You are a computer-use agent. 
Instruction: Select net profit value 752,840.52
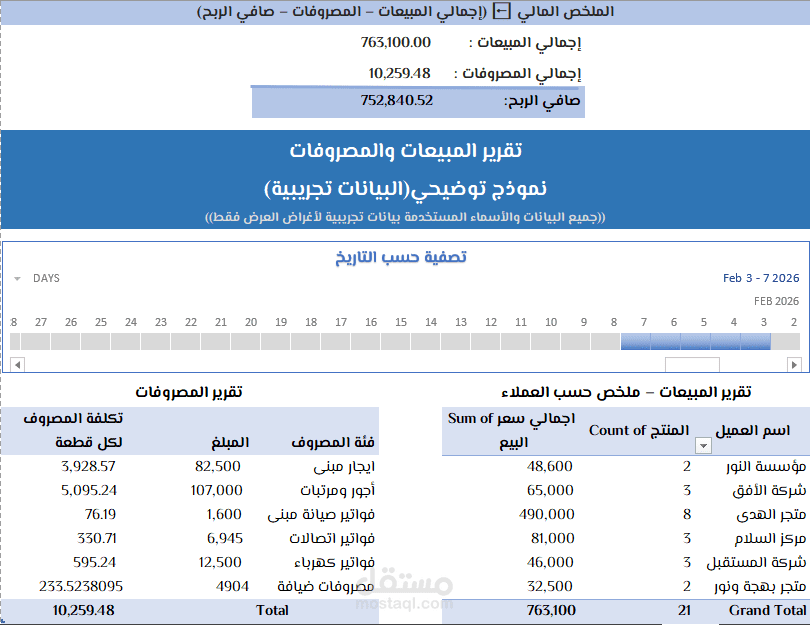click(x=397, y=100)
